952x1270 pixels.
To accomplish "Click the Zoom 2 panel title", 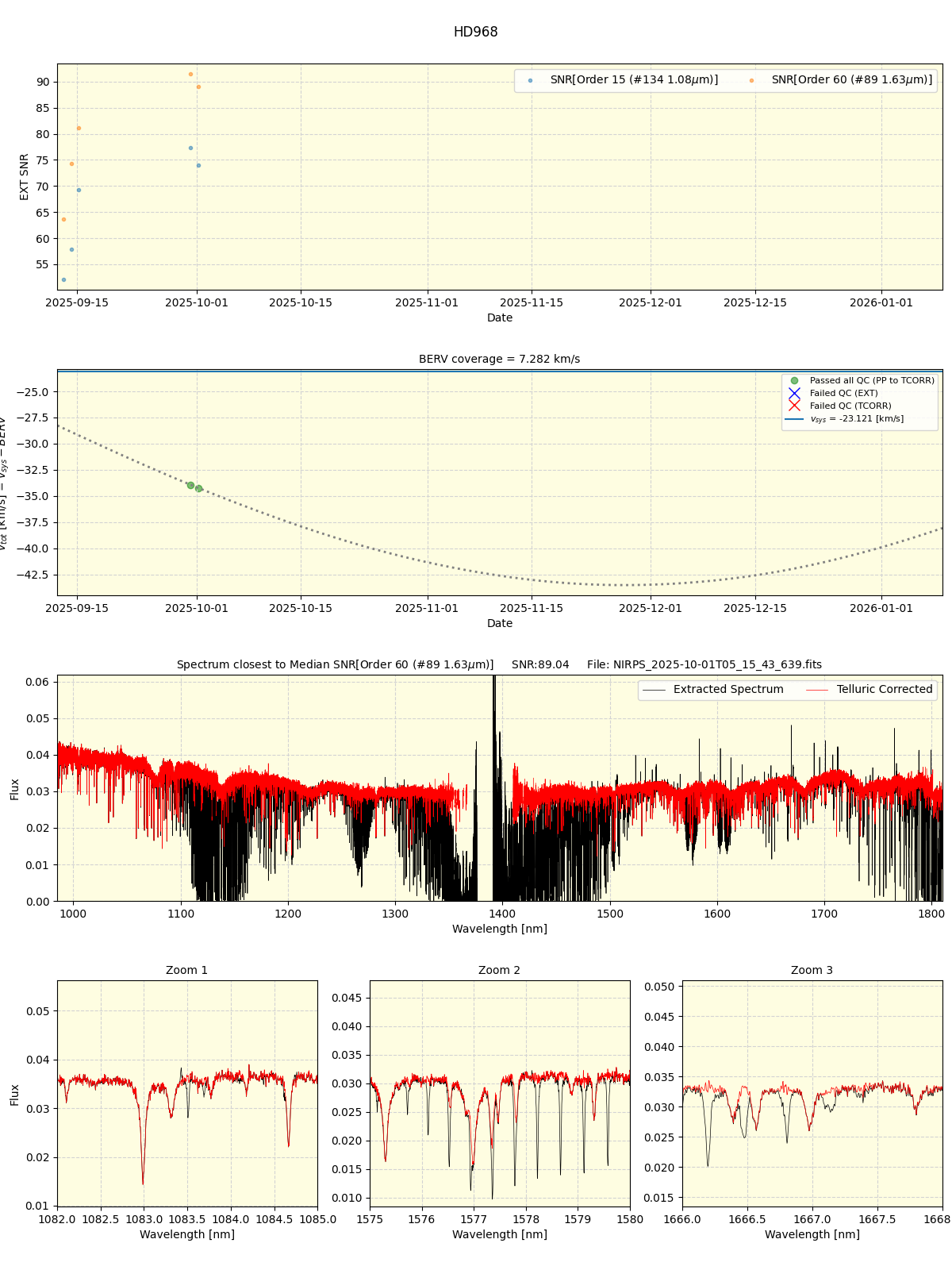I will [499, 970].
